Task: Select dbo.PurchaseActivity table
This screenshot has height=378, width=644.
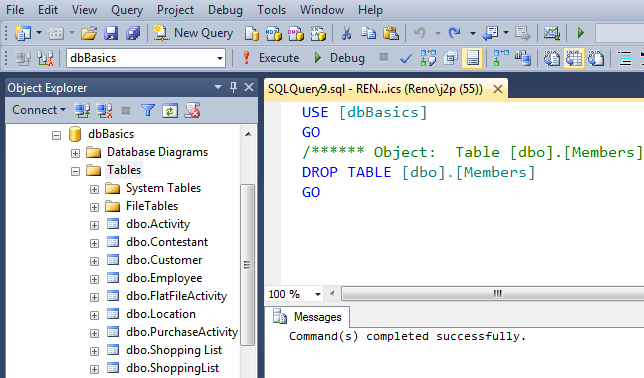Action: (182, 332)
